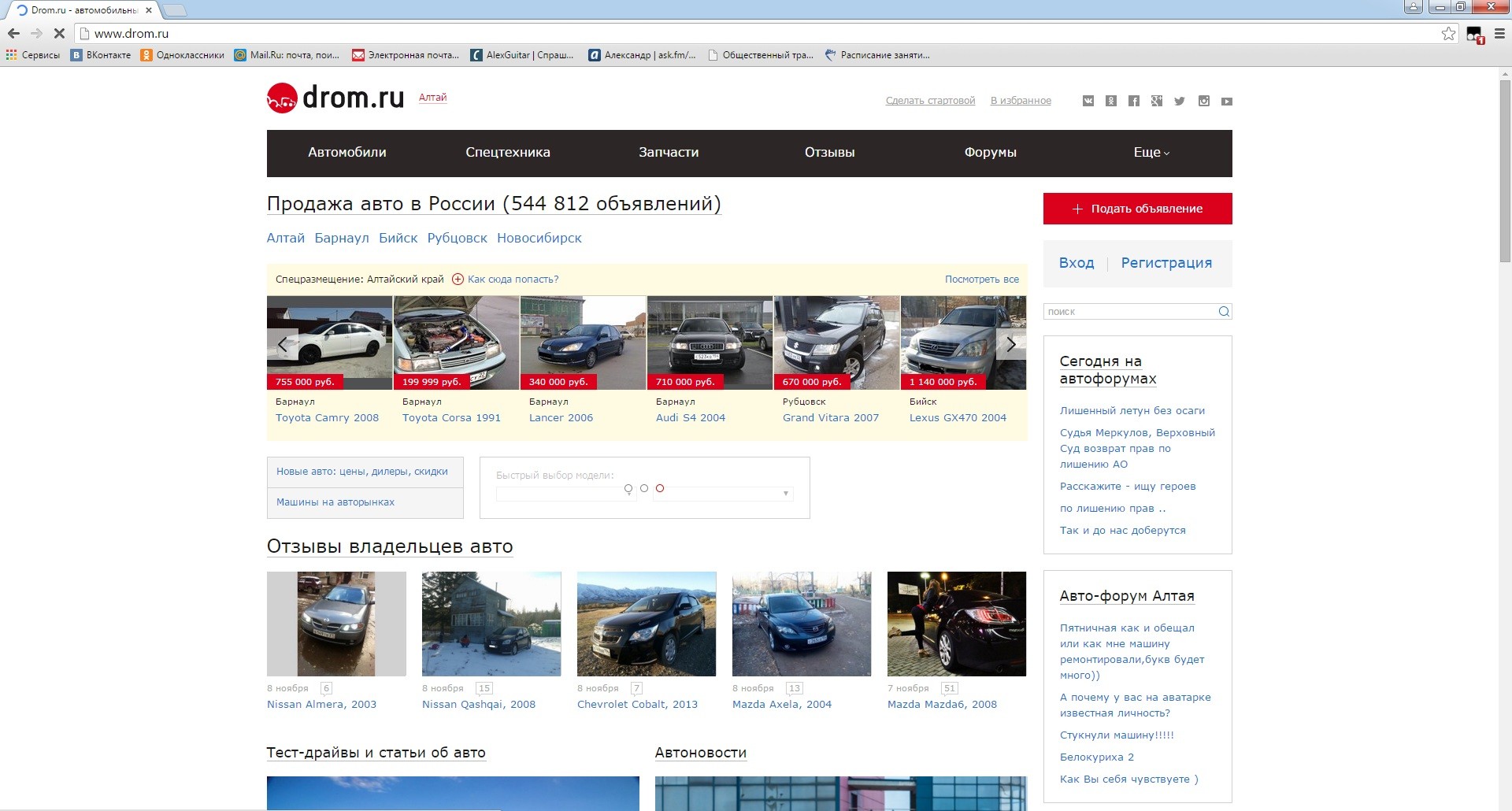The image size is (1512, 811).
Task: Open the quick model selection dropdown
Action: pyautogui.click(x=723, y=493)
